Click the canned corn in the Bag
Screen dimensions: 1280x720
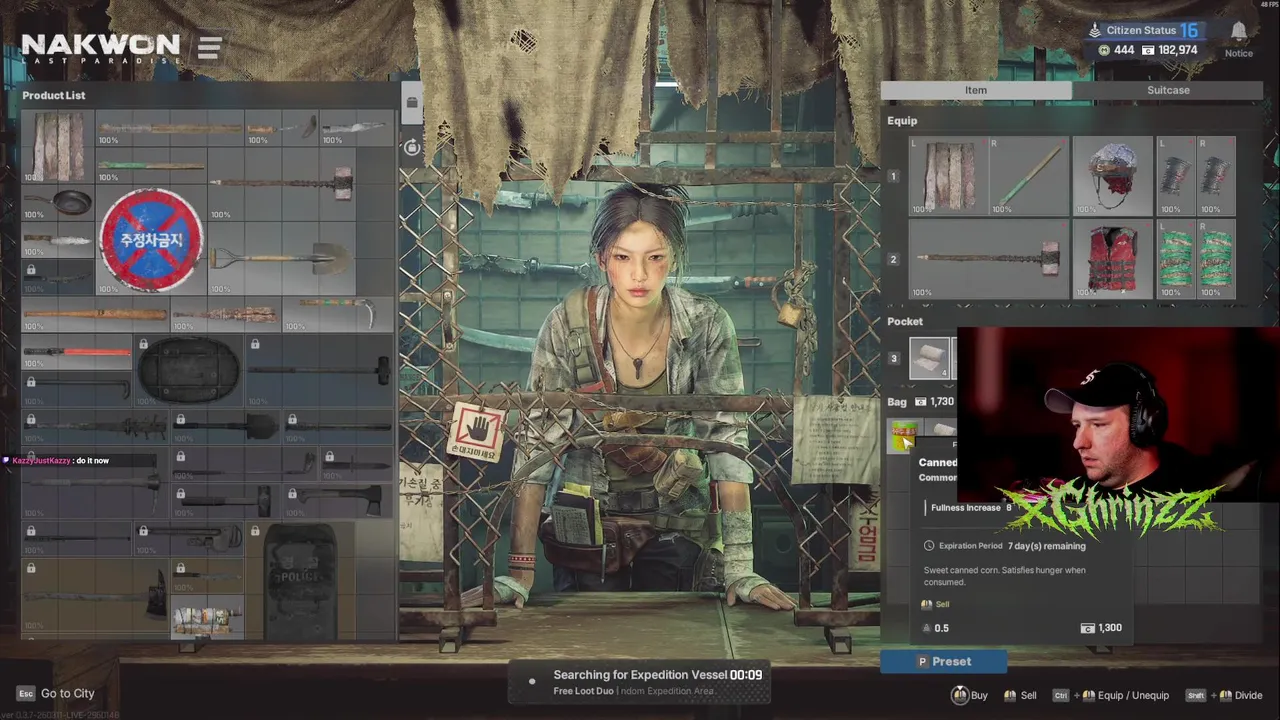[x=903, y=436]
